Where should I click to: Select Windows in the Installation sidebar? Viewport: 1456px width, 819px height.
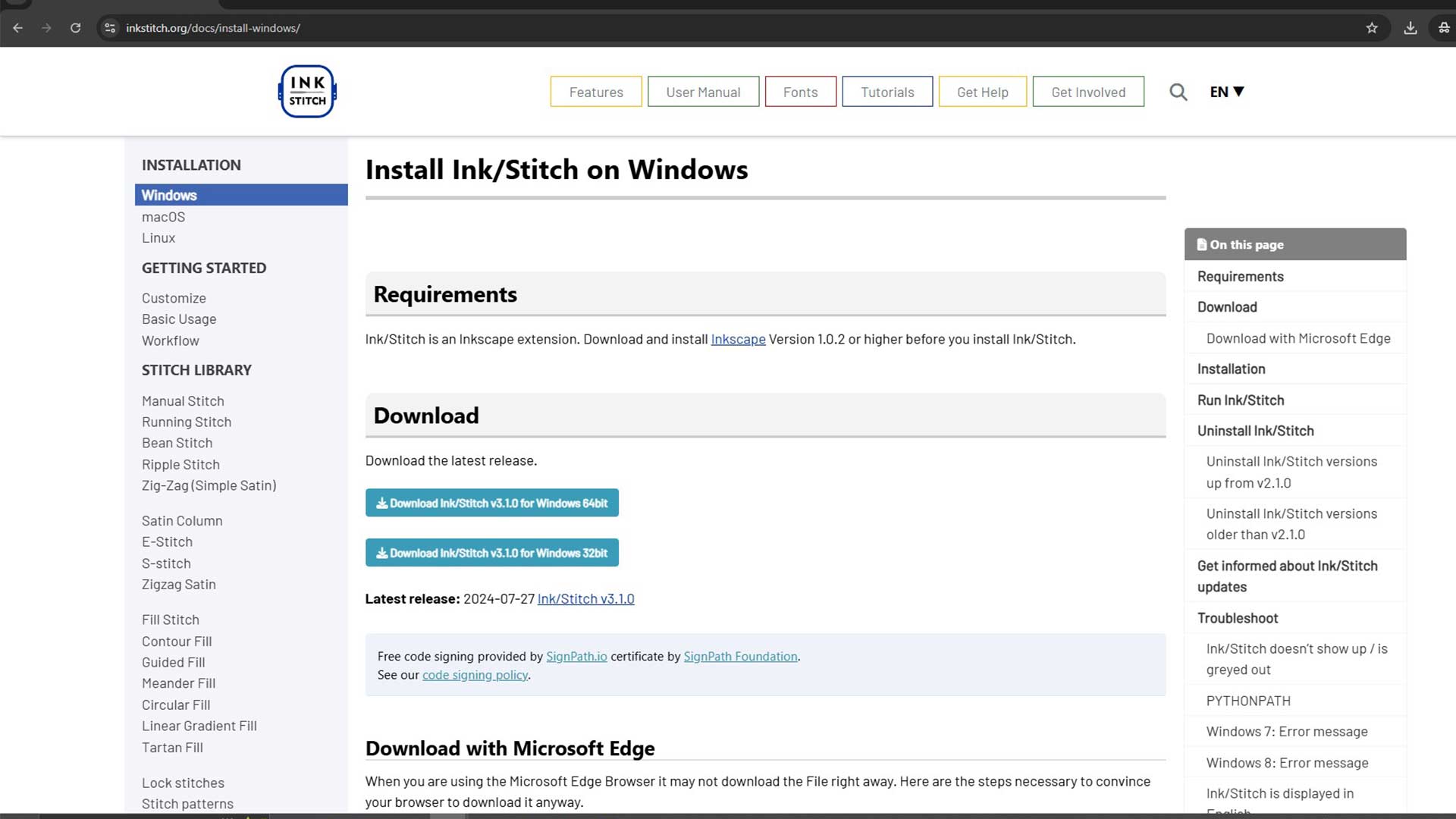pos(241,195)
